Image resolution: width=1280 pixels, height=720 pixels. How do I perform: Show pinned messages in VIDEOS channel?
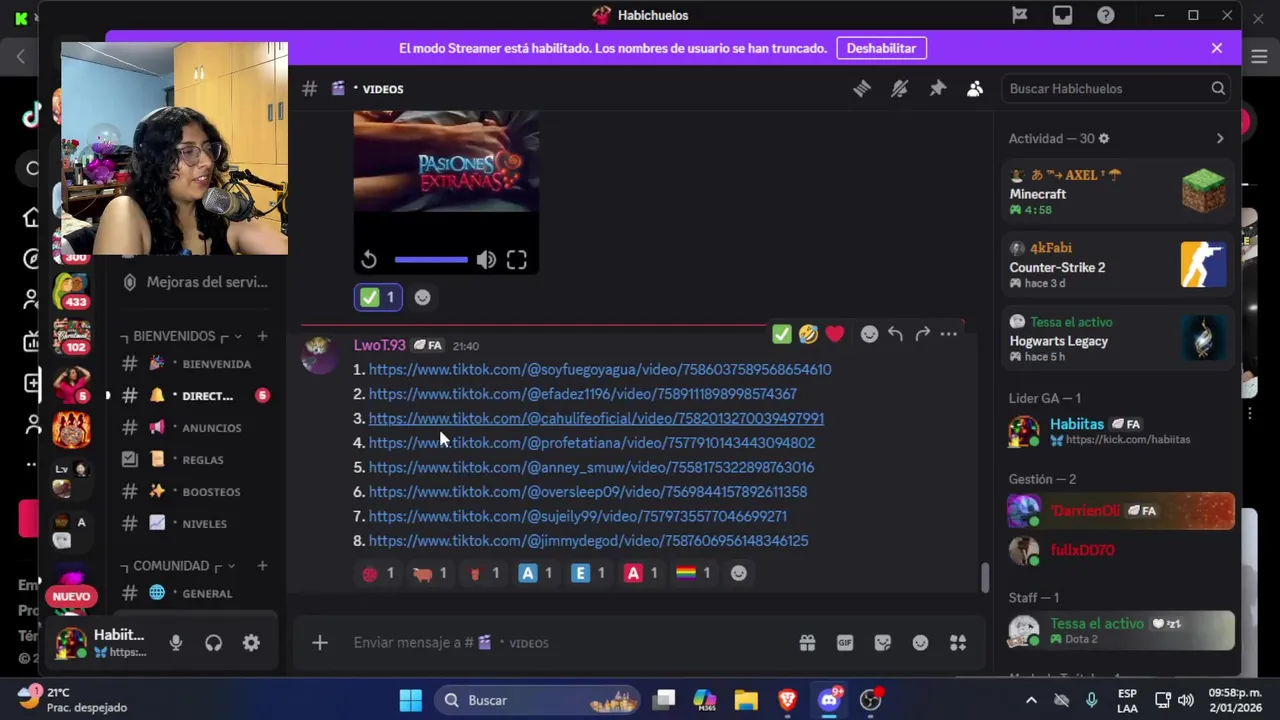(937, 89)
